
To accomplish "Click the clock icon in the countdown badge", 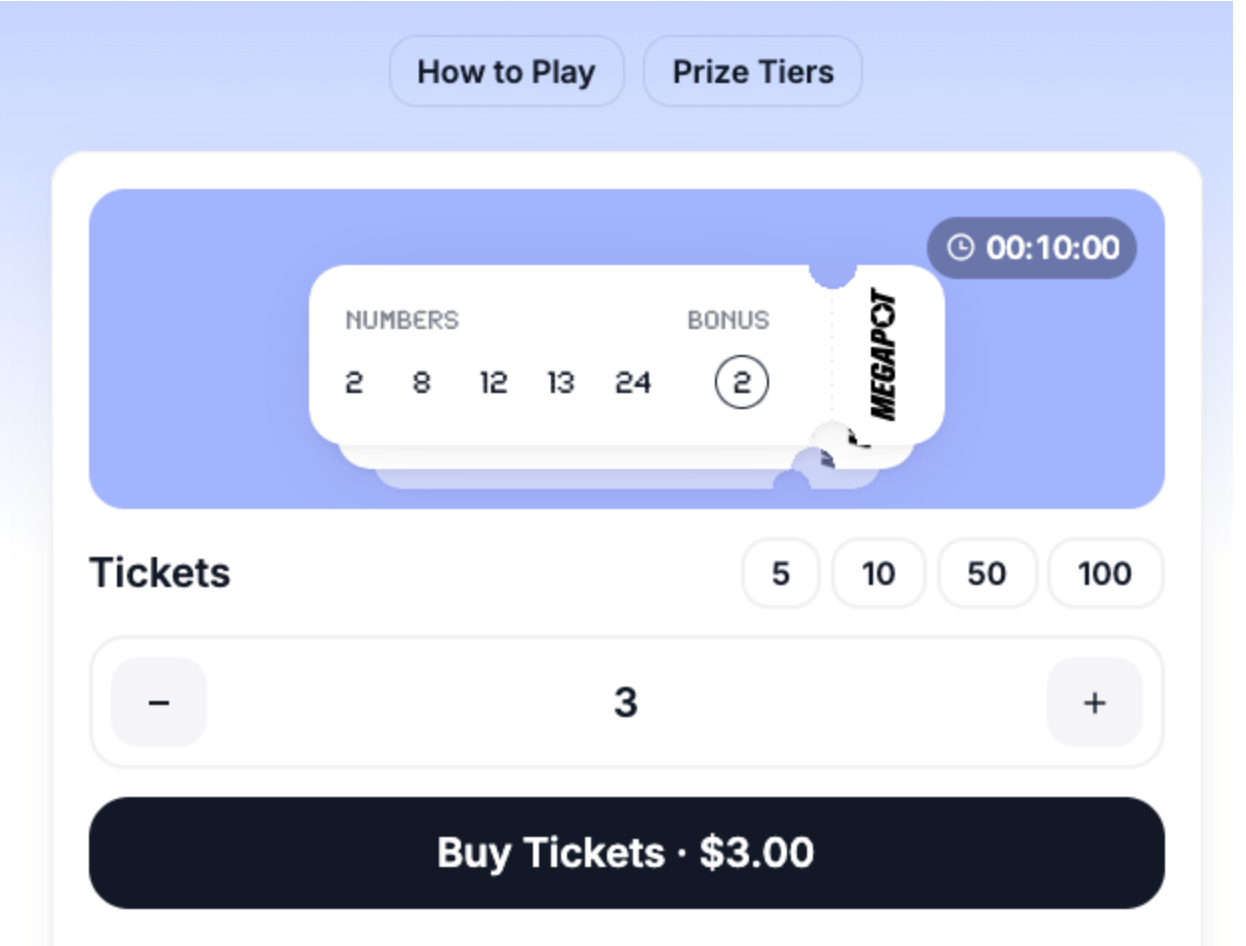I will [960, 248].
